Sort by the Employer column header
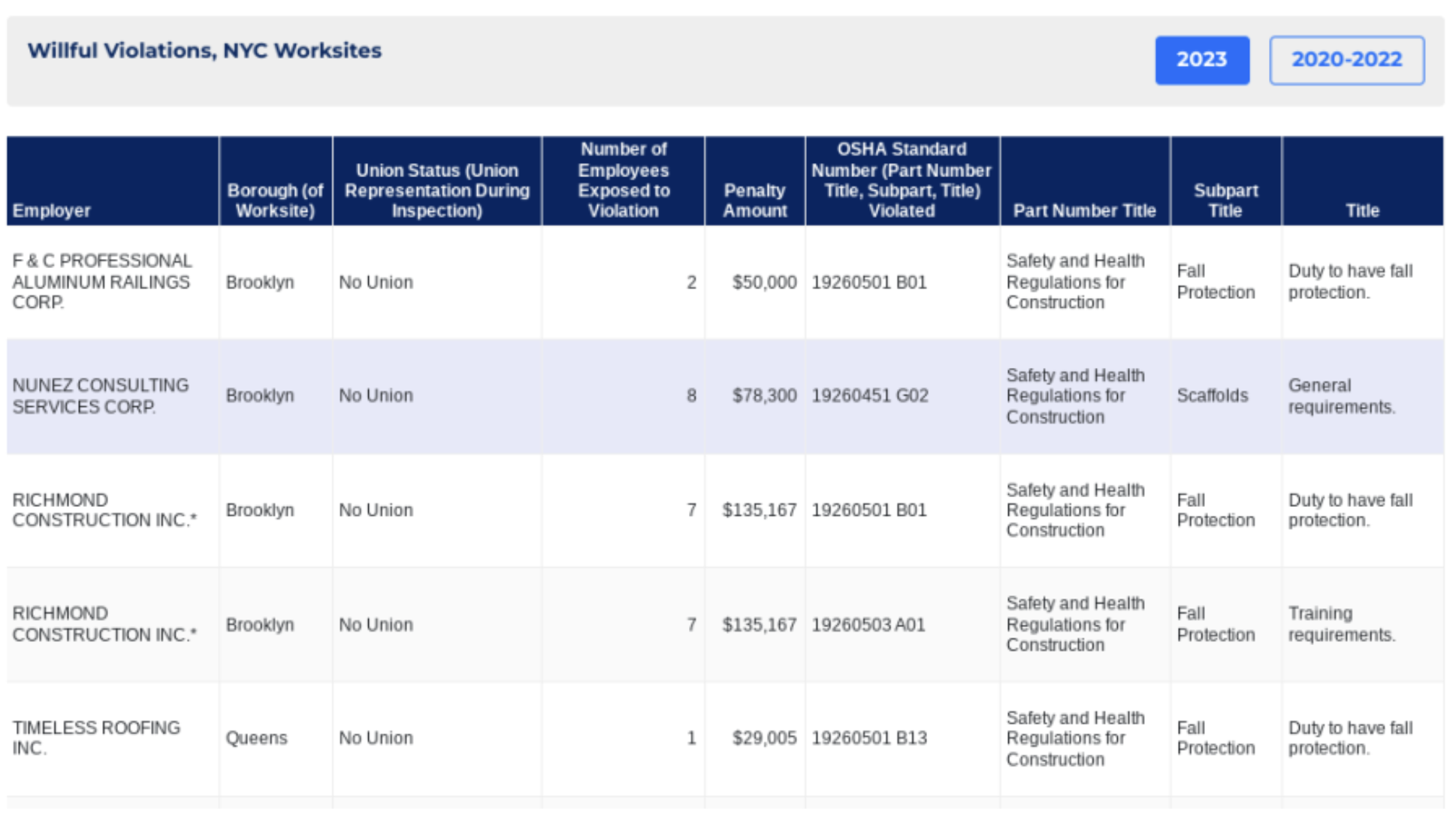 click(x=52, y=210)
